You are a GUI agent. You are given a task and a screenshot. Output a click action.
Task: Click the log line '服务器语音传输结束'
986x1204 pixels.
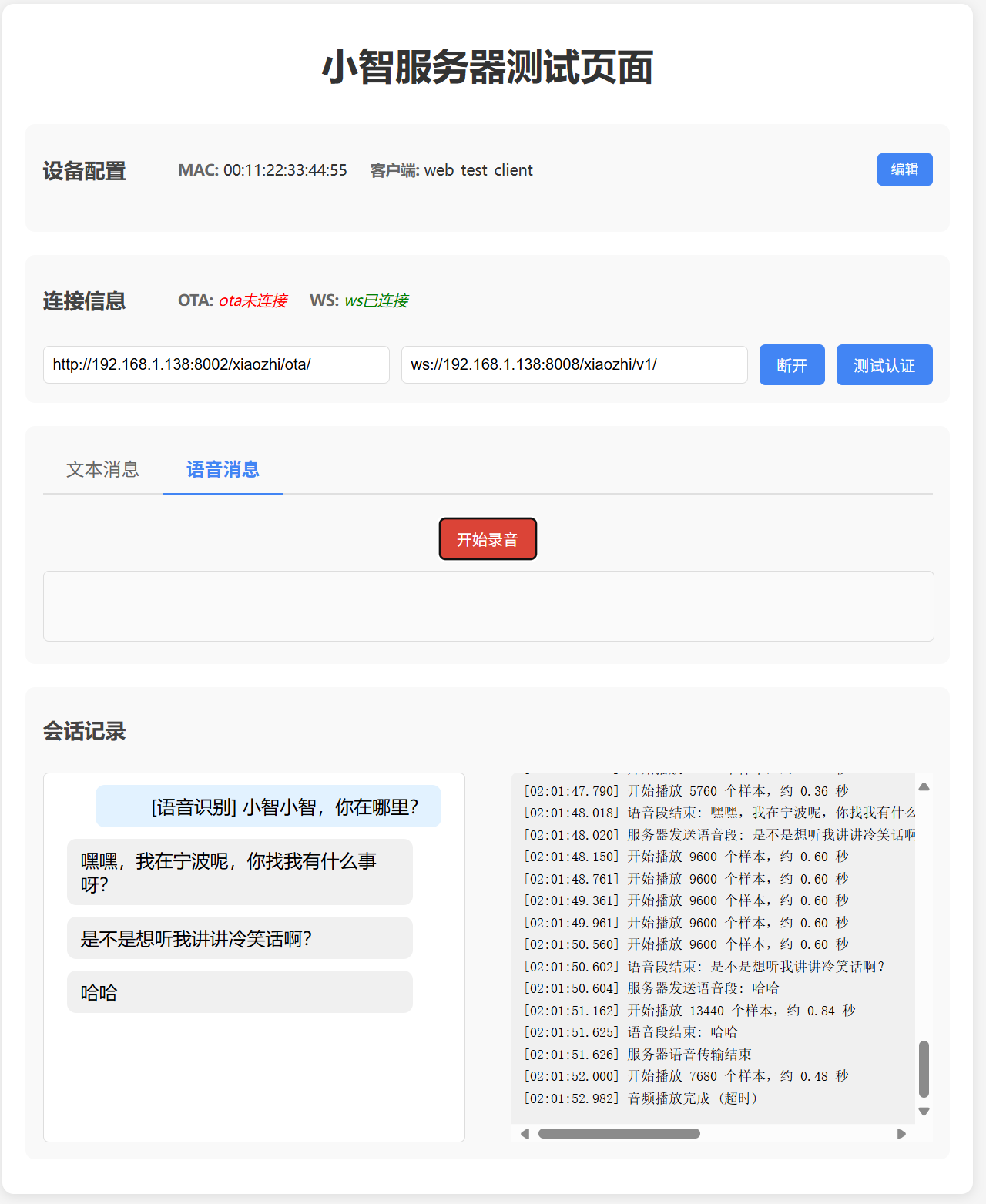tap(638, 1055)
